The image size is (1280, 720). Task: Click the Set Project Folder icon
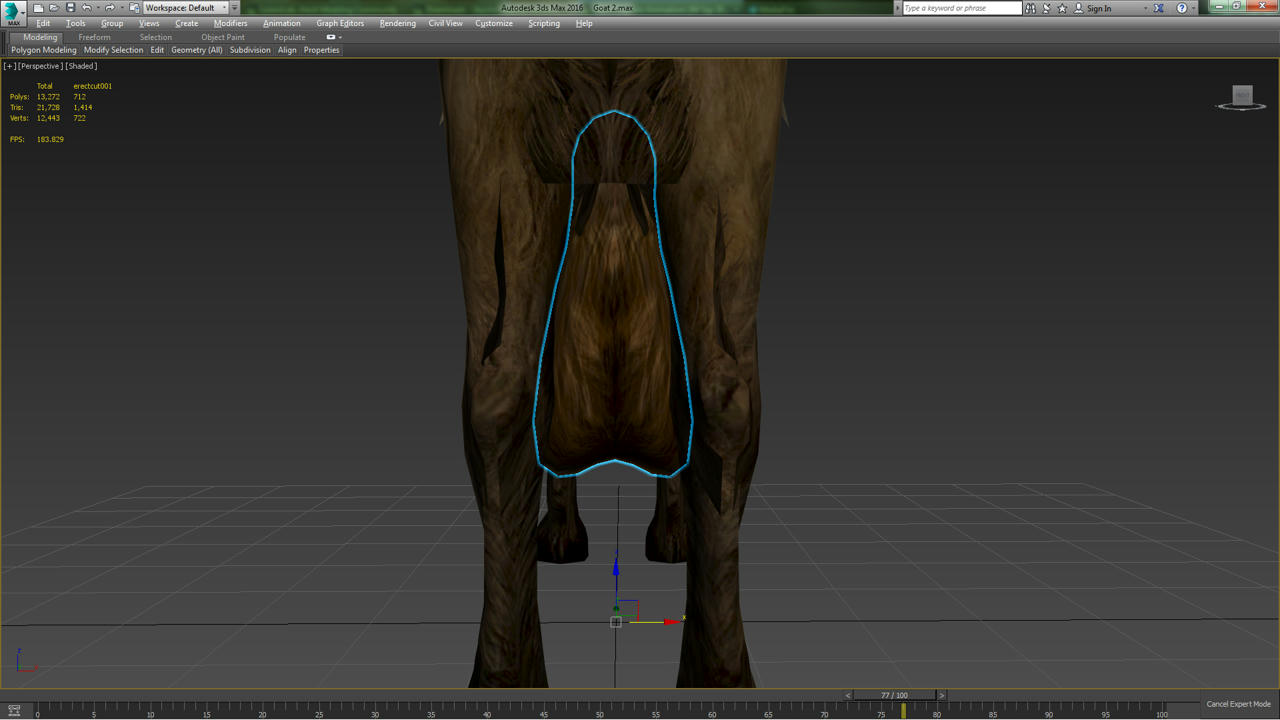(134, 8)
